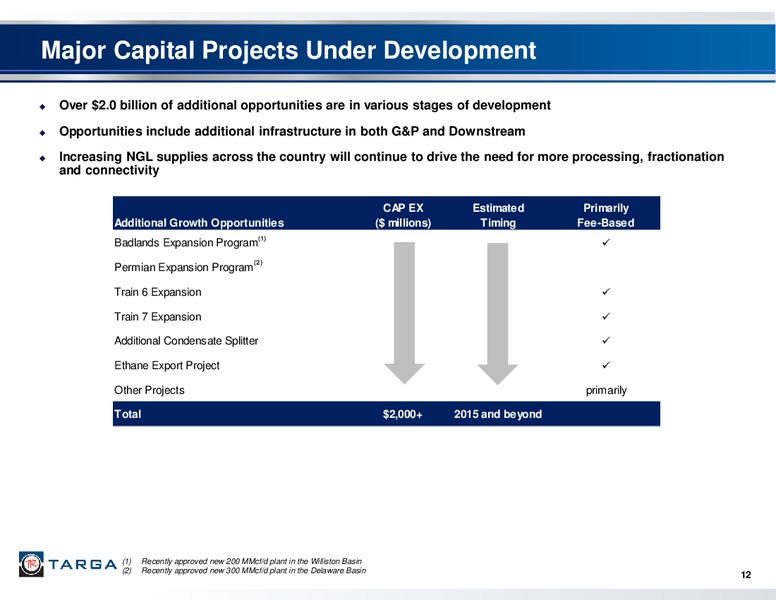Select the 'Over $2.0 billion of additional opportunities' bullet
This screenshot has width=776, height=600.
pyautogui.click(x=305, y=105)
